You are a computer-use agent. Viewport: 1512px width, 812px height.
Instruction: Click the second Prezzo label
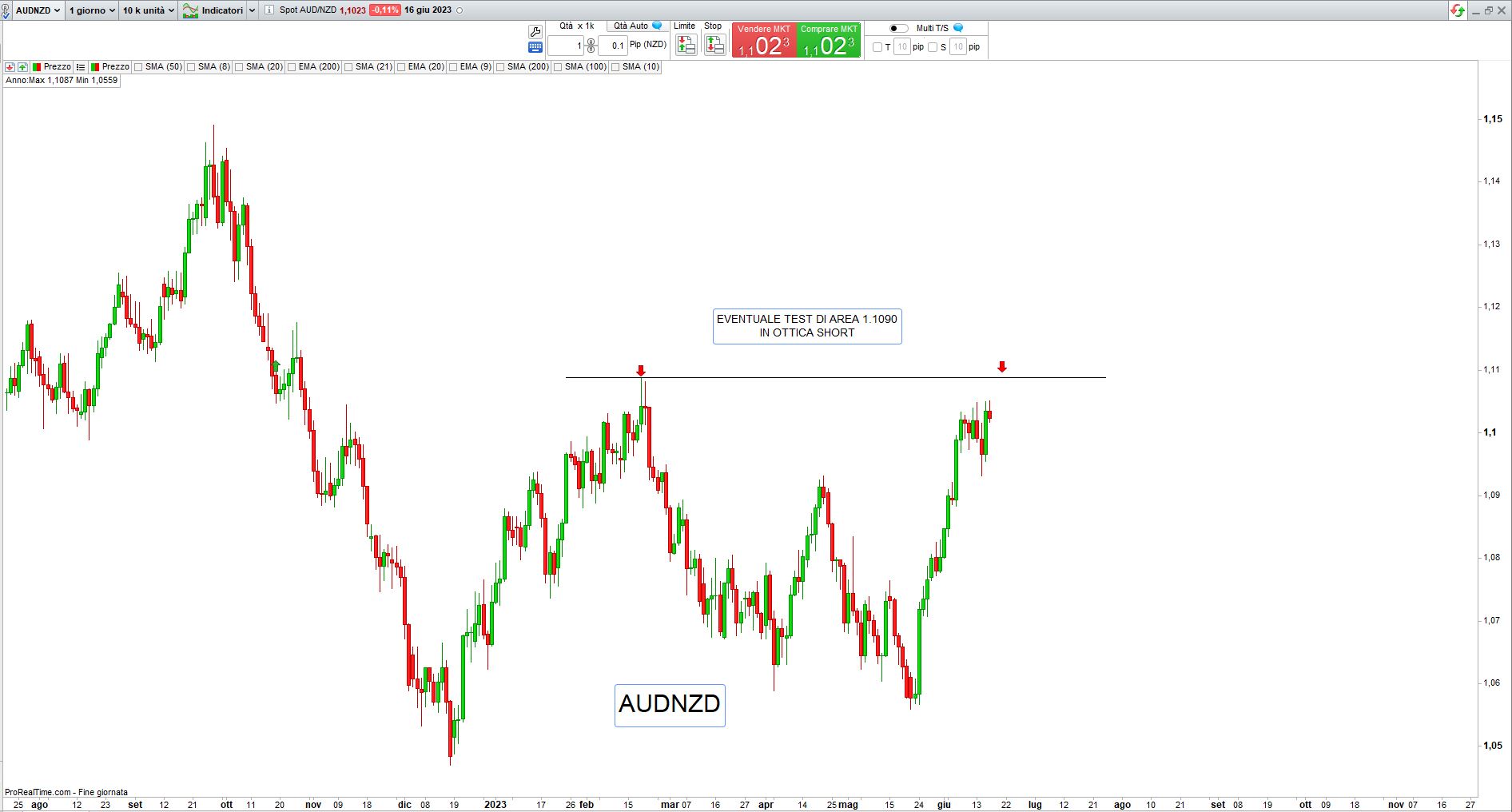116,67
